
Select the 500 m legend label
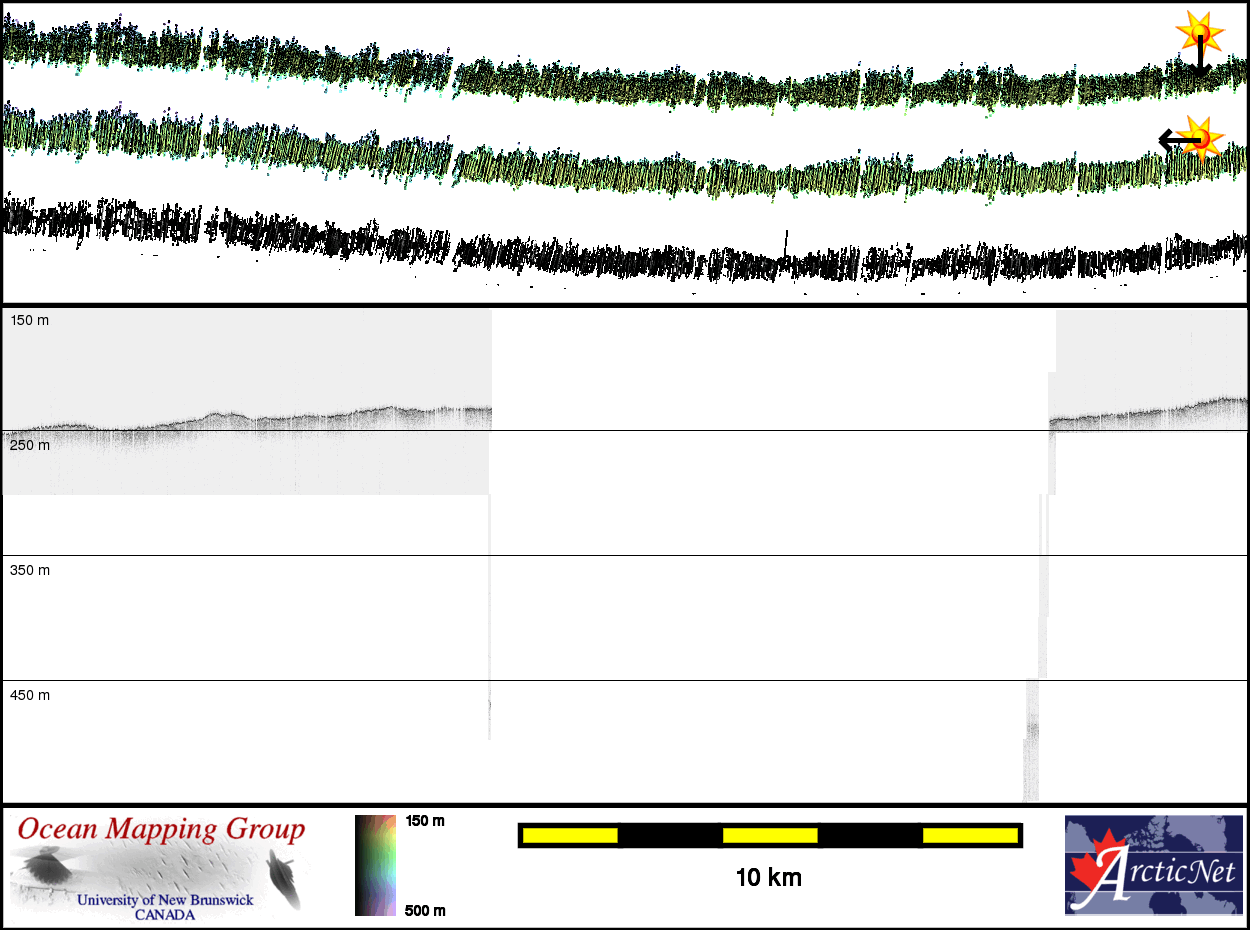[425, 909]
